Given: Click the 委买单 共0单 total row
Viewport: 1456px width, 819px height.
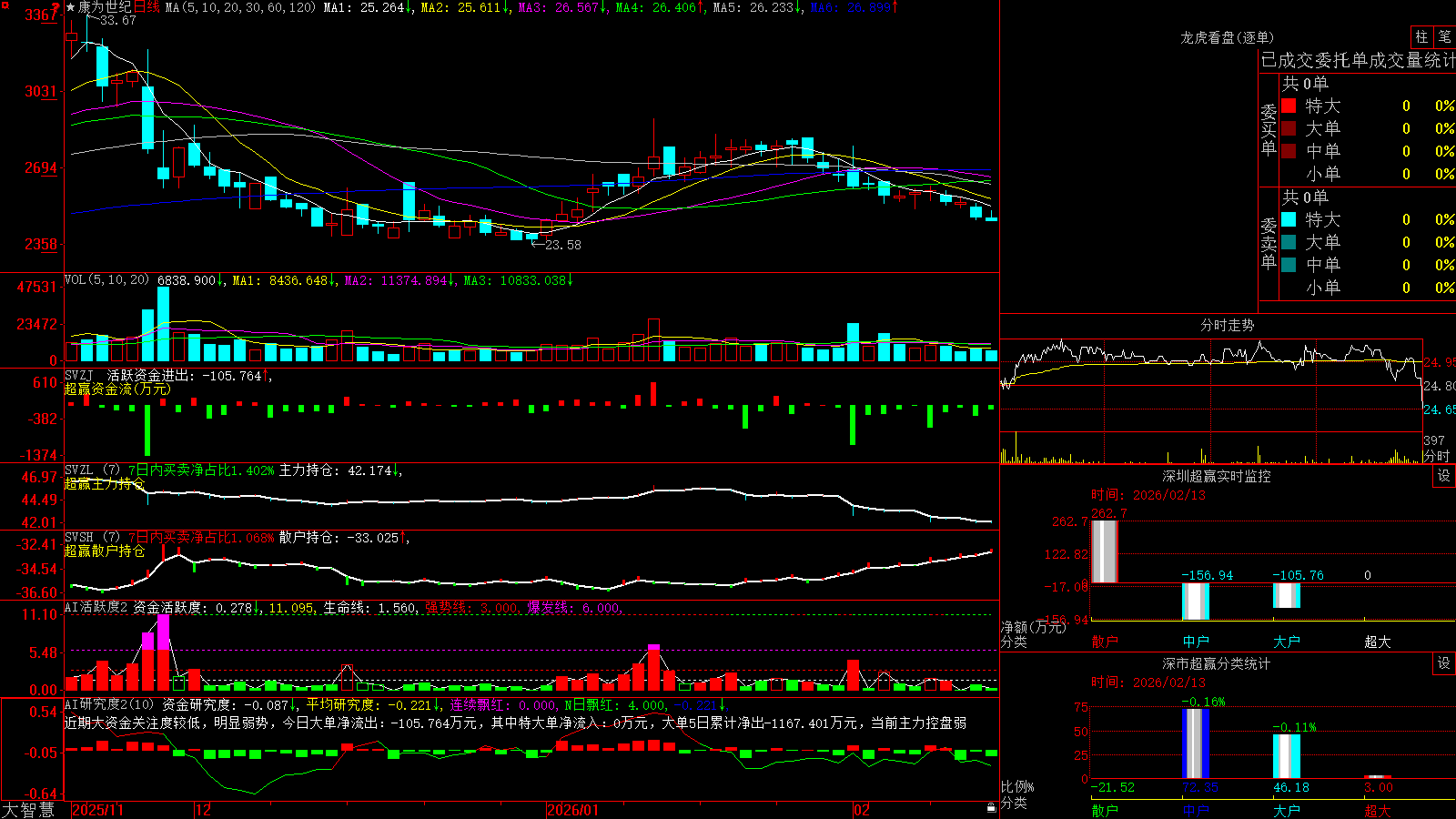Looking at the screenshot, I should [1305, 83].
